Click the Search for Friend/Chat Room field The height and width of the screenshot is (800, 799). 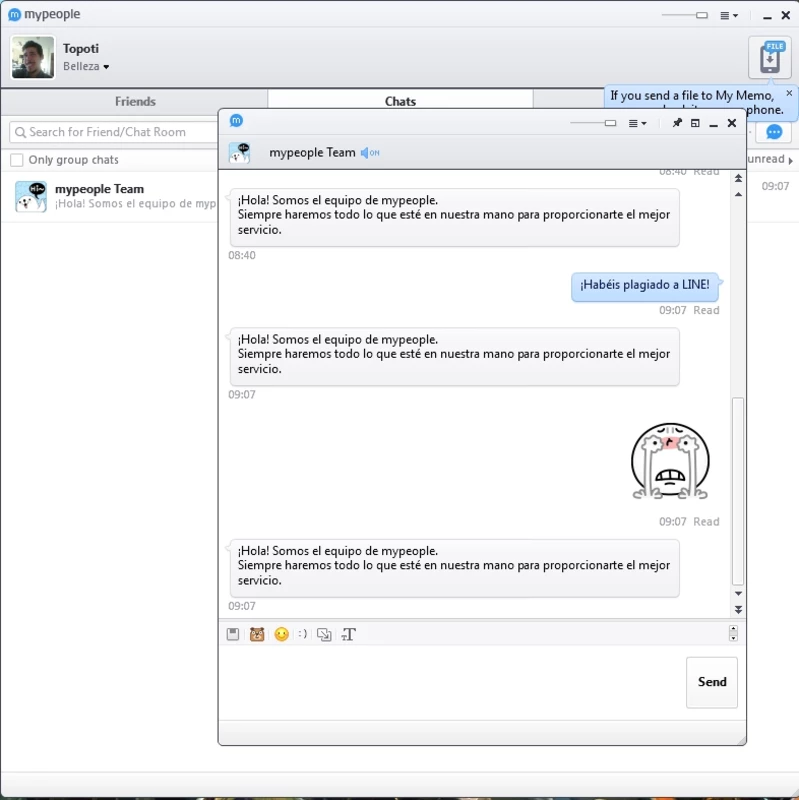114,132
